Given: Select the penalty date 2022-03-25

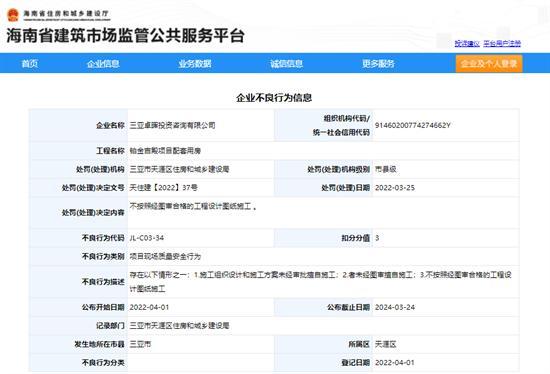Looking at the screenshot, I should (395, 188).
